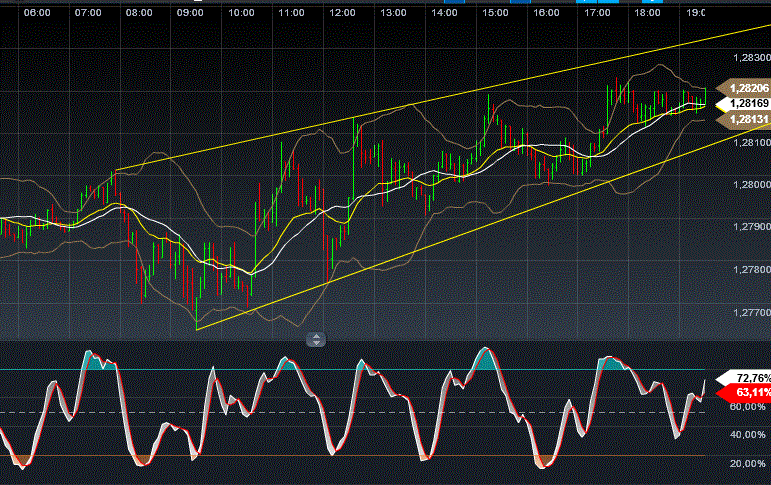Click the teal overbought level line
The image size is (771, 485).
click(x=352, y=369)
